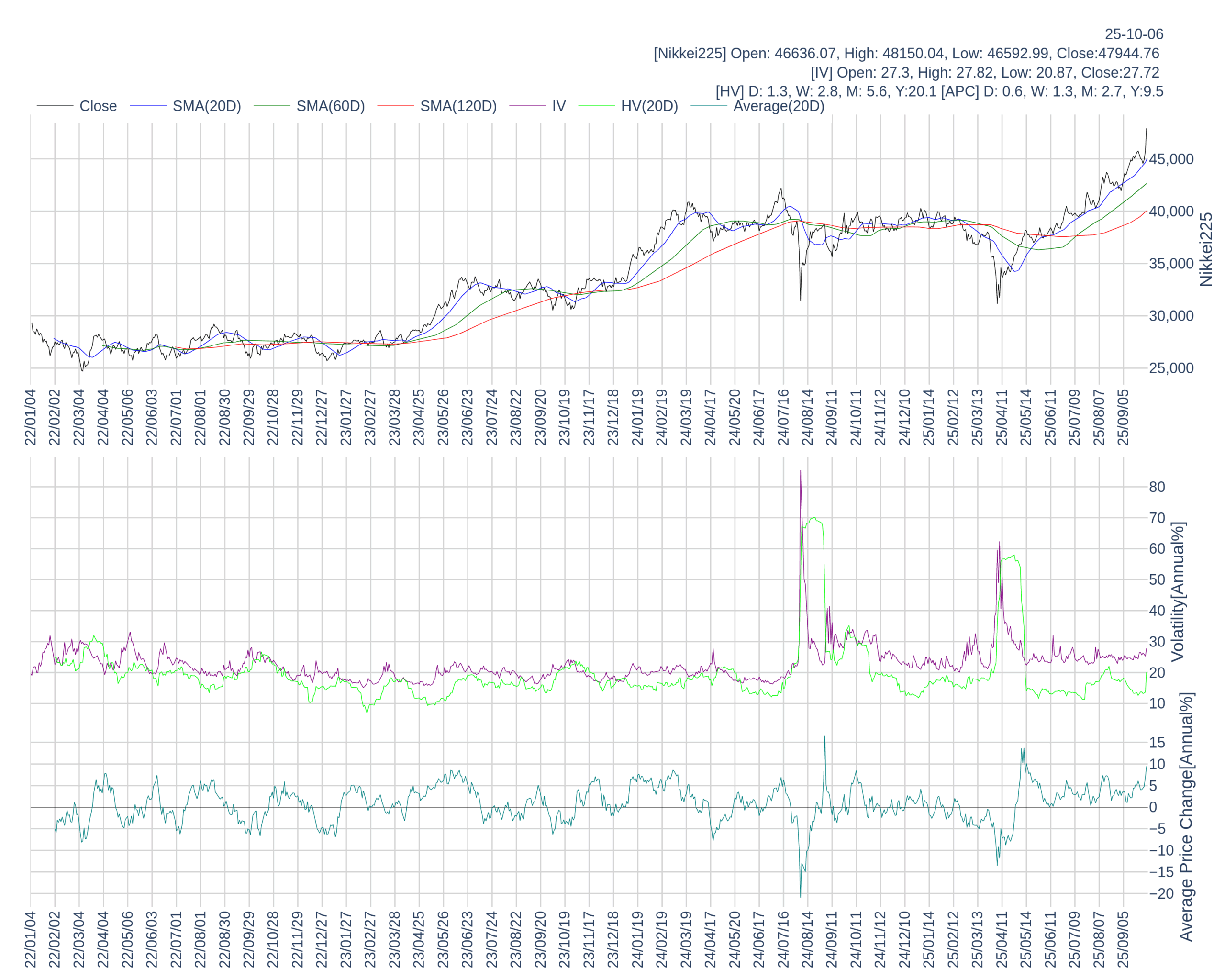1225x980 pixels.
Task: Hide the SMA(20D) legend entry
Action: point(206,106)
